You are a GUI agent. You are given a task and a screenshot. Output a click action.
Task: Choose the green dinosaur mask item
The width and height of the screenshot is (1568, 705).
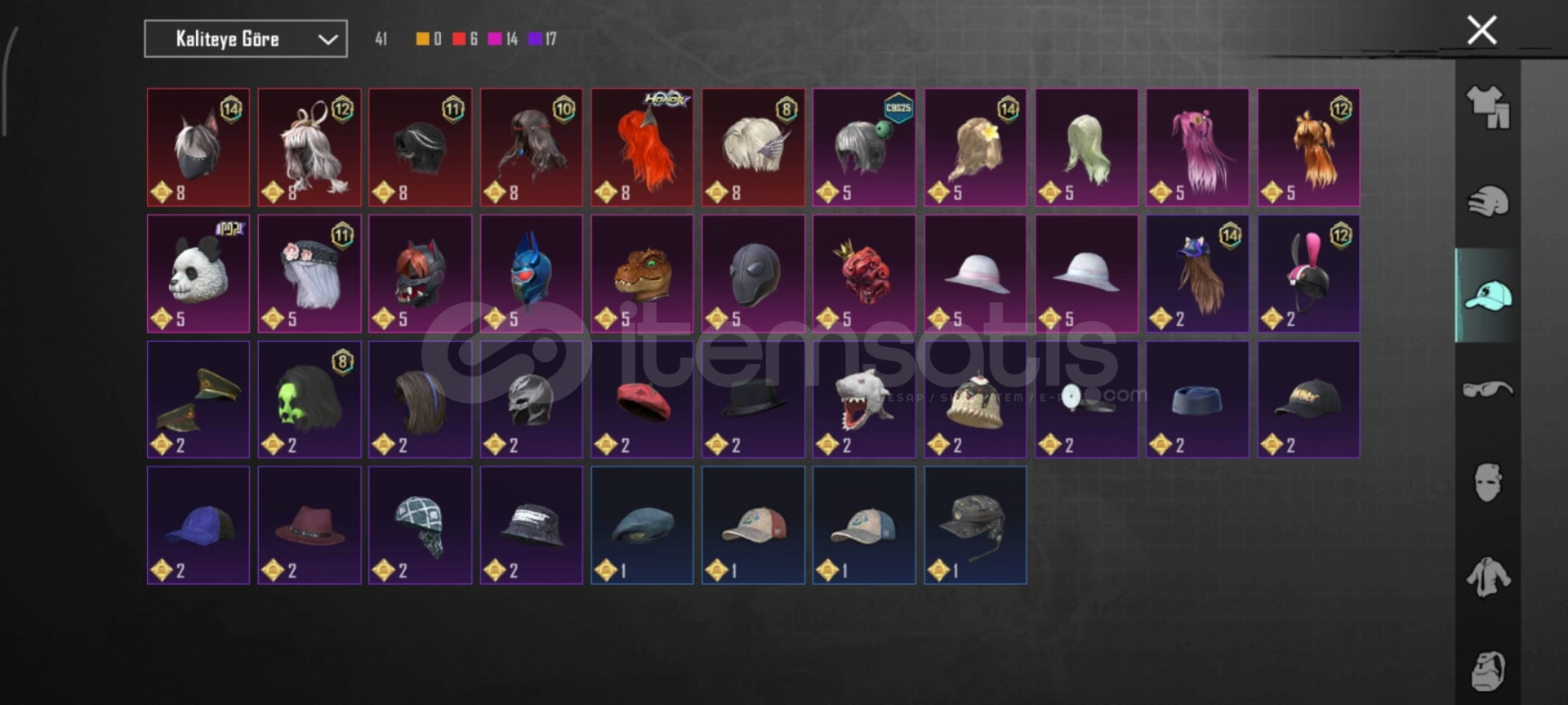(643, 274)
